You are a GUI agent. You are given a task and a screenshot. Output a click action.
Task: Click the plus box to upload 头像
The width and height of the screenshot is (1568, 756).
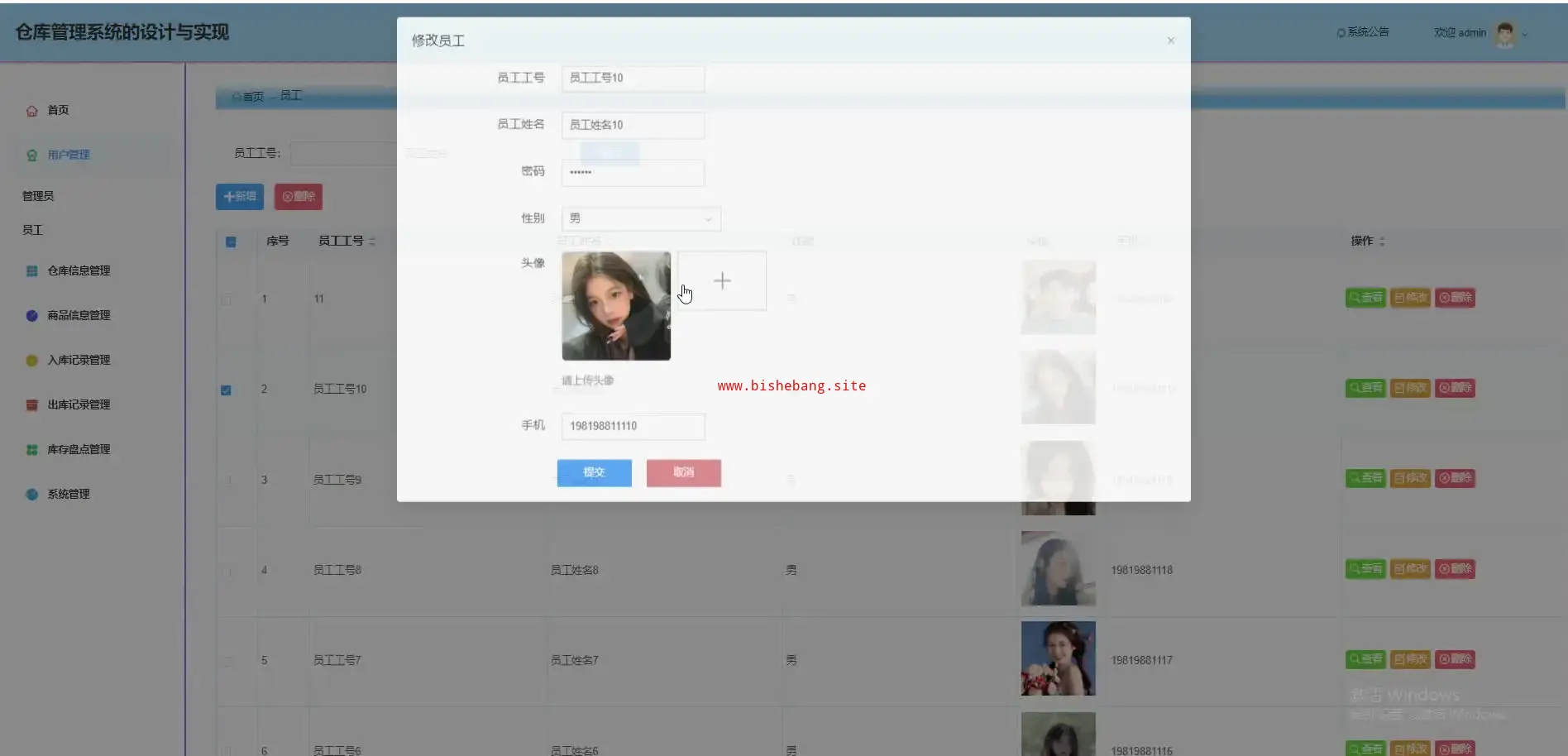[x=722, y=281]
